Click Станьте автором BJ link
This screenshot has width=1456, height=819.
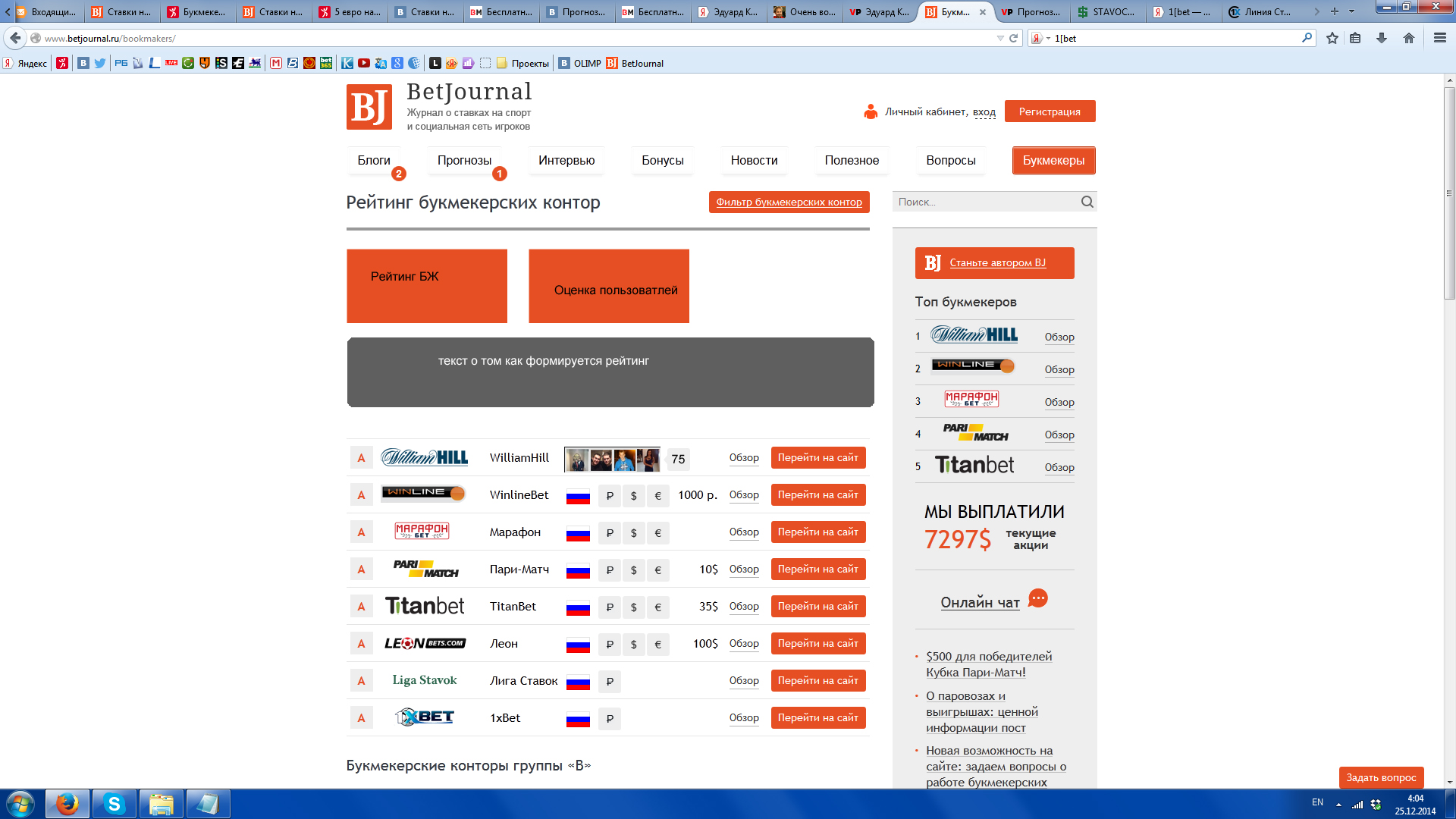pyautogui.click(x=997, y=262)
